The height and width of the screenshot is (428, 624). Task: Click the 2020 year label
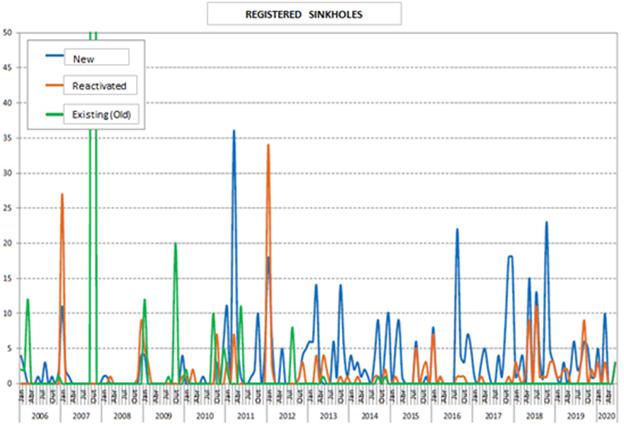tap(606, 416)
